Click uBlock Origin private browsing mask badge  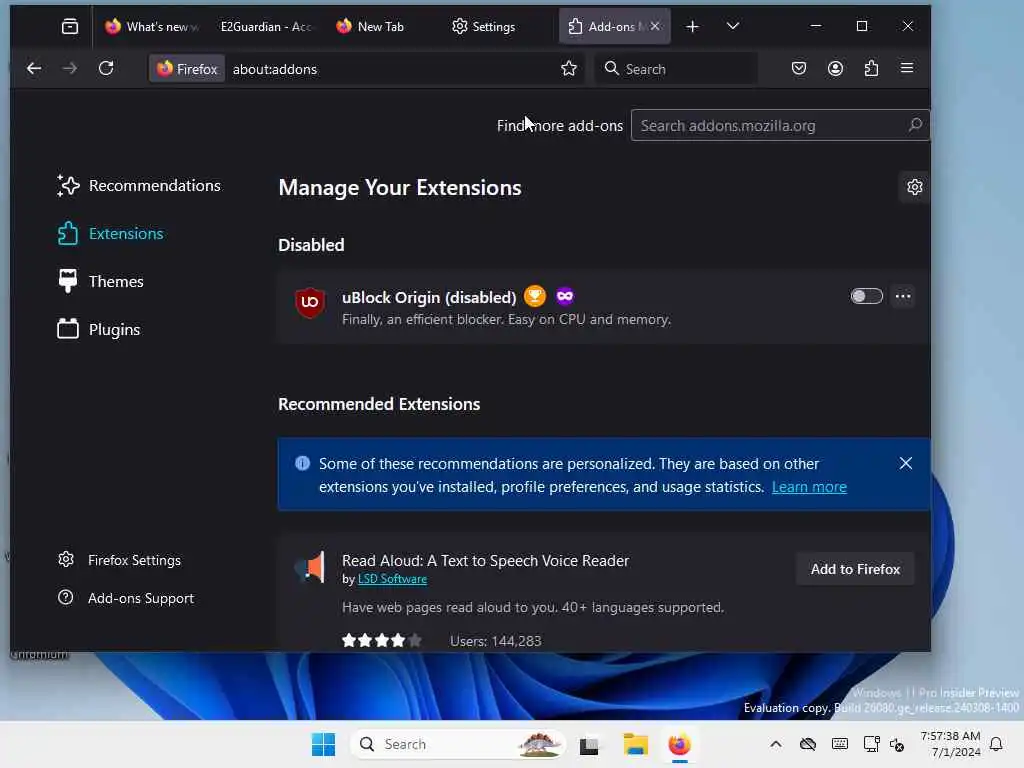565,296
